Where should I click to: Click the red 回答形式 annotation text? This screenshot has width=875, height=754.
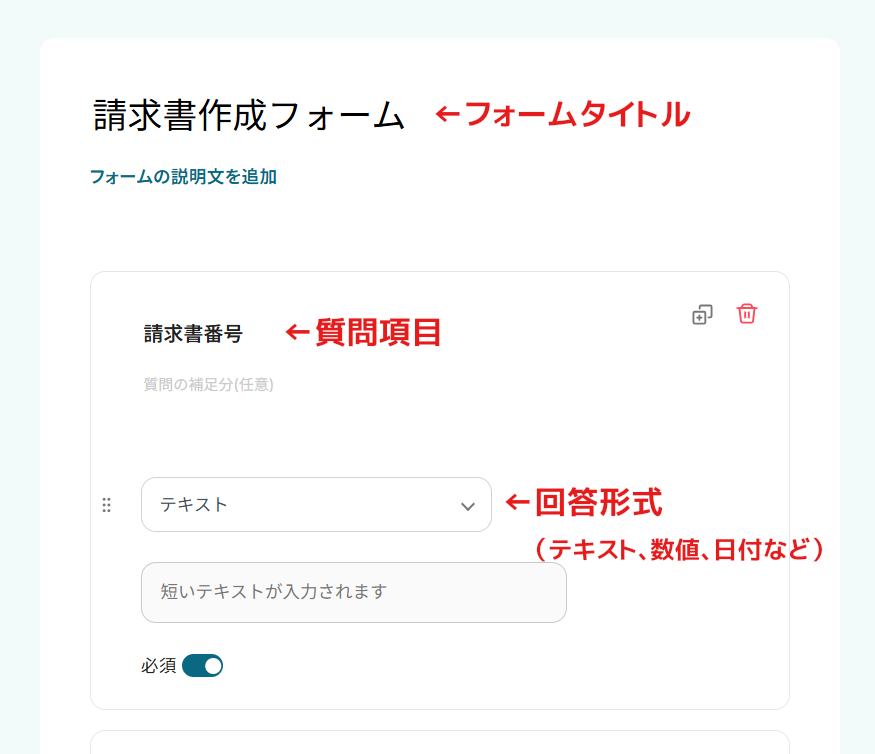click(x=598, y=502)
